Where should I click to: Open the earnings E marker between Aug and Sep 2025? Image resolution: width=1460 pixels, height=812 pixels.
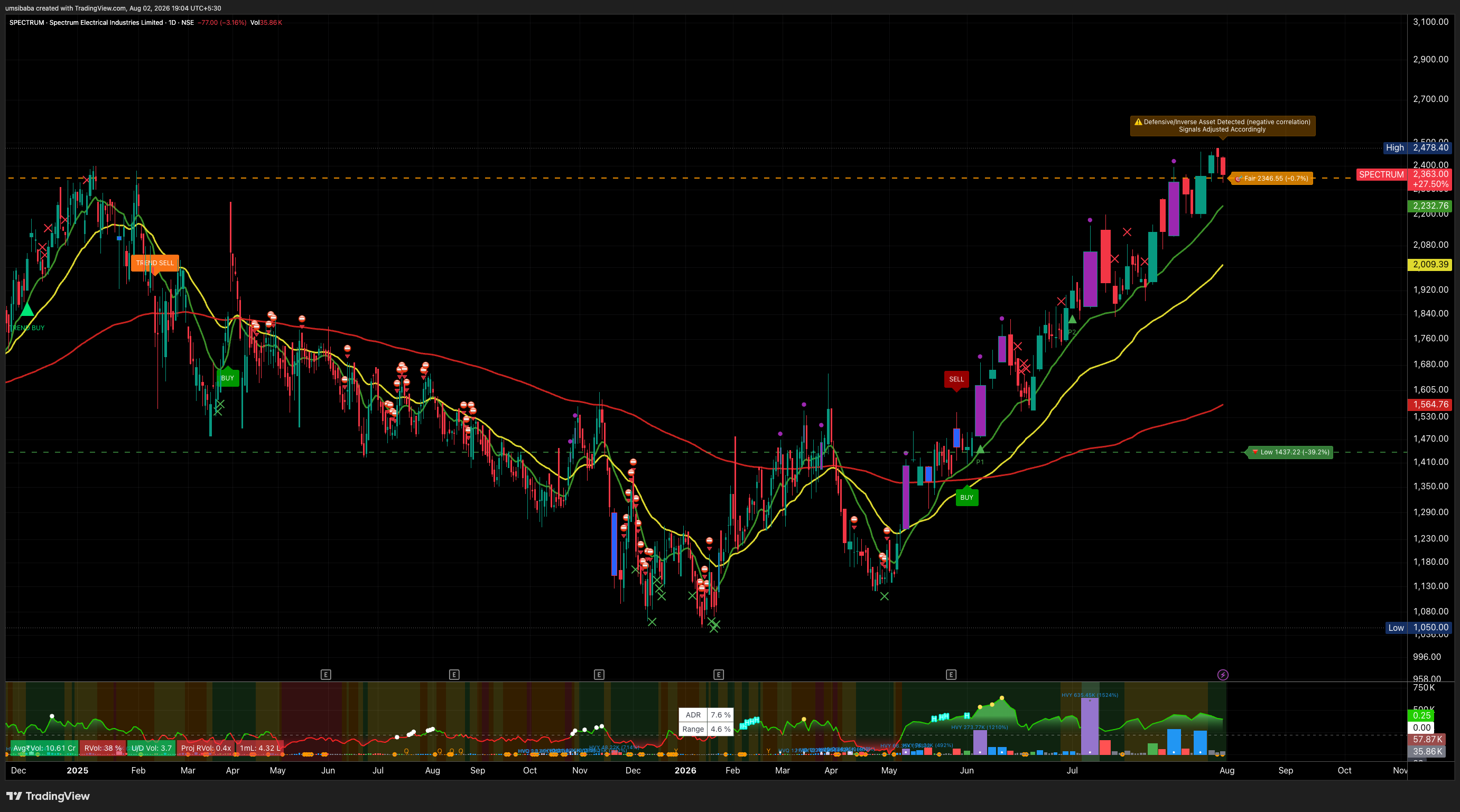(453, 674)
